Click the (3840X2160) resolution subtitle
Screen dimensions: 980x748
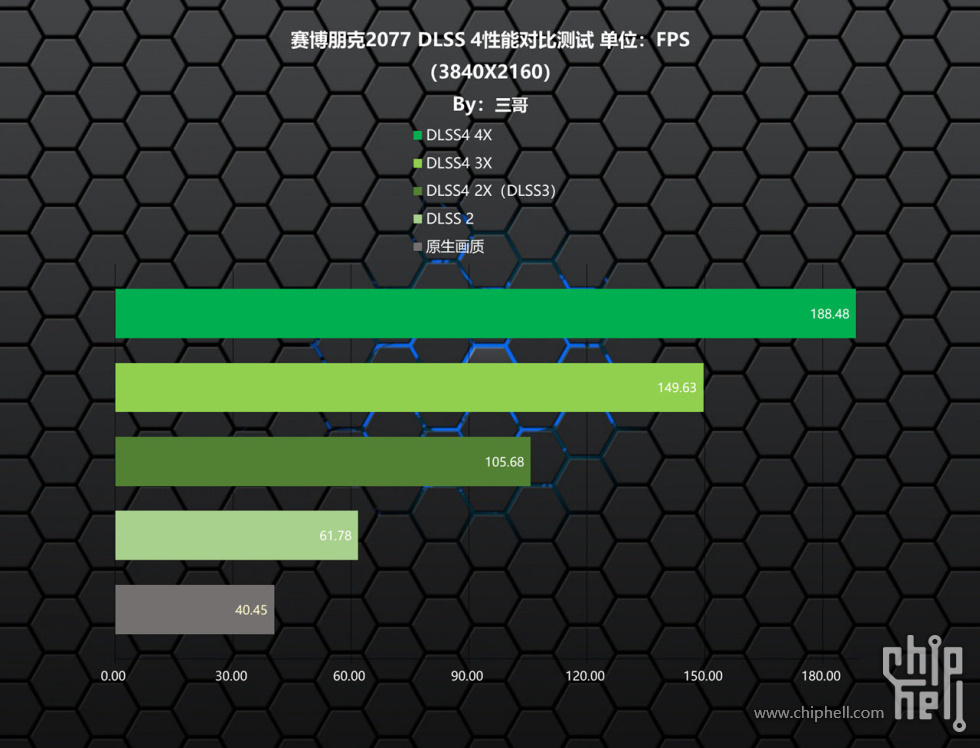click(491, 72)
